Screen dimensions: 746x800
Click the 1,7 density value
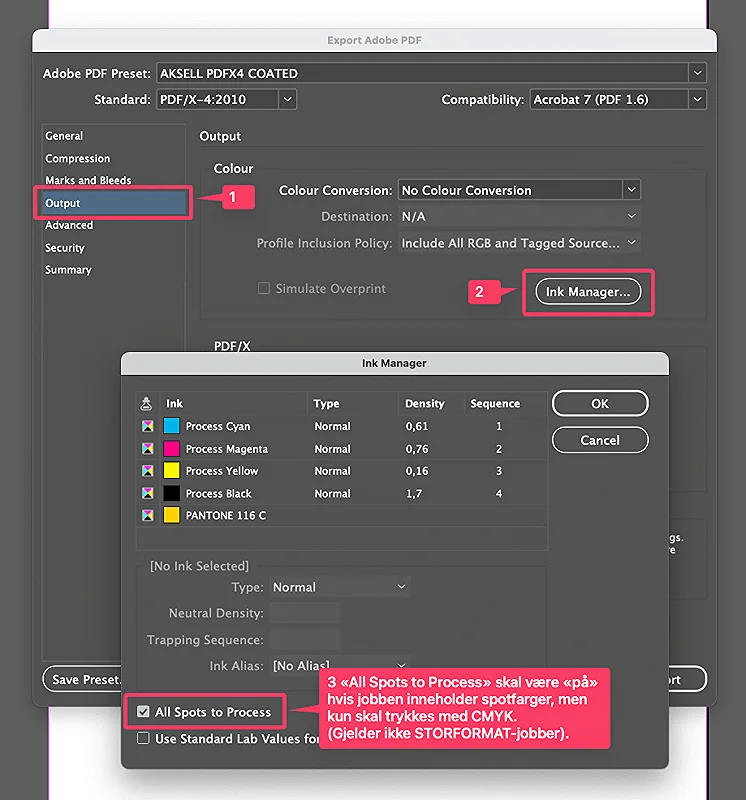414,493
